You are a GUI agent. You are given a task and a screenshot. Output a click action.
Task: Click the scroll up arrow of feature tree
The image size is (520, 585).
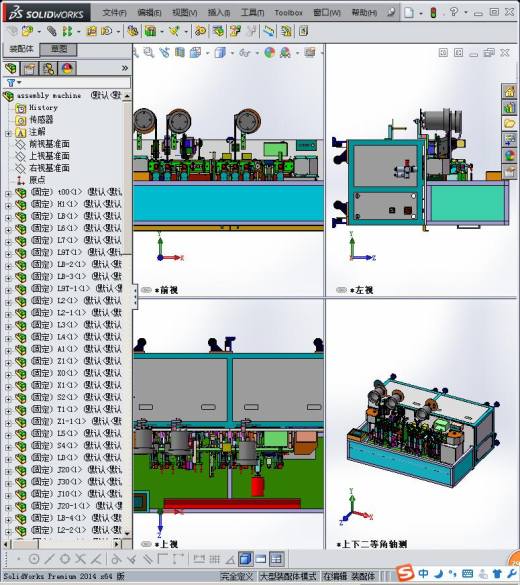point(127,96)
